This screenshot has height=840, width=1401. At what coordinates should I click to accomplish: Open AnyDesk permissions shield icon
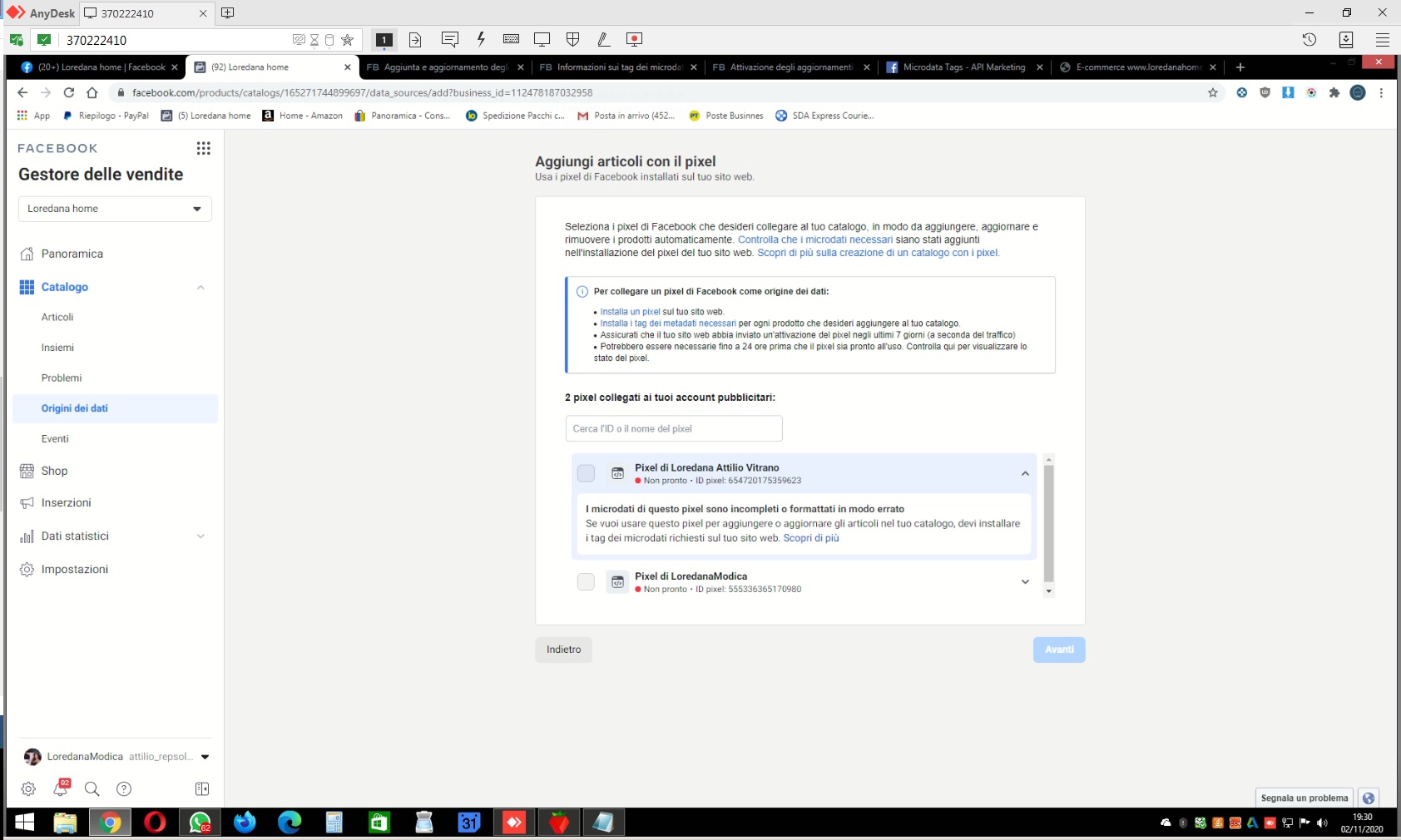(572, 39)
